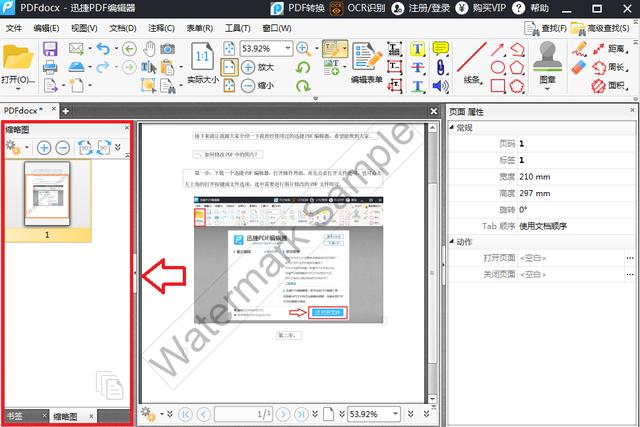Click the sound speaker annotation icon

click(440, 86)
